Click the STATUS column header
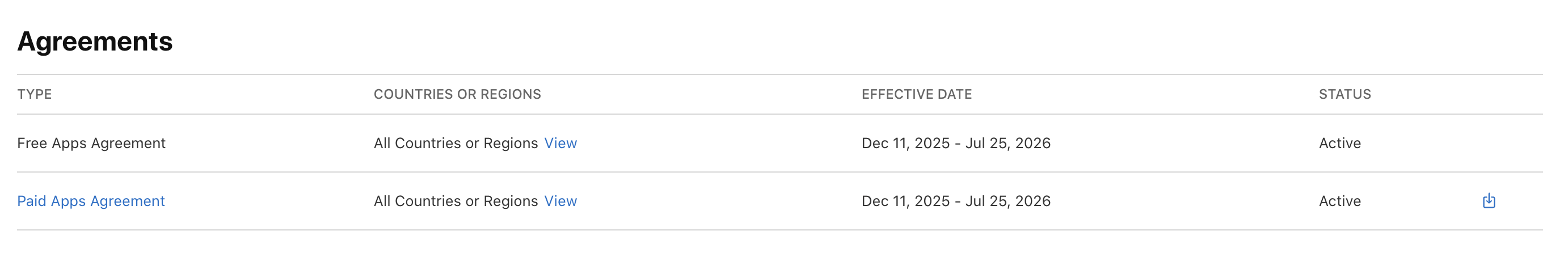 click(1344, 94)
